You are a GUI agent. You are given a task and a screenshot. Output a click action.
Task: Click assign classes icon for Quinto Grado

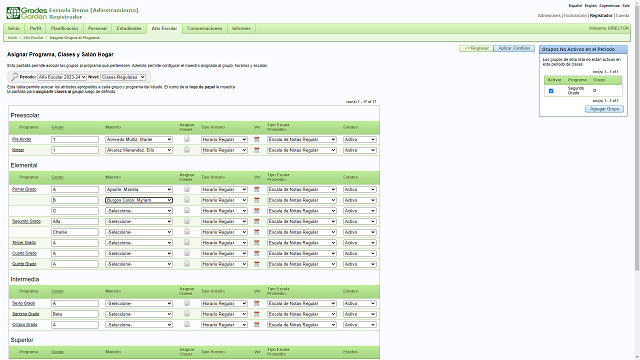coord(187,264)
